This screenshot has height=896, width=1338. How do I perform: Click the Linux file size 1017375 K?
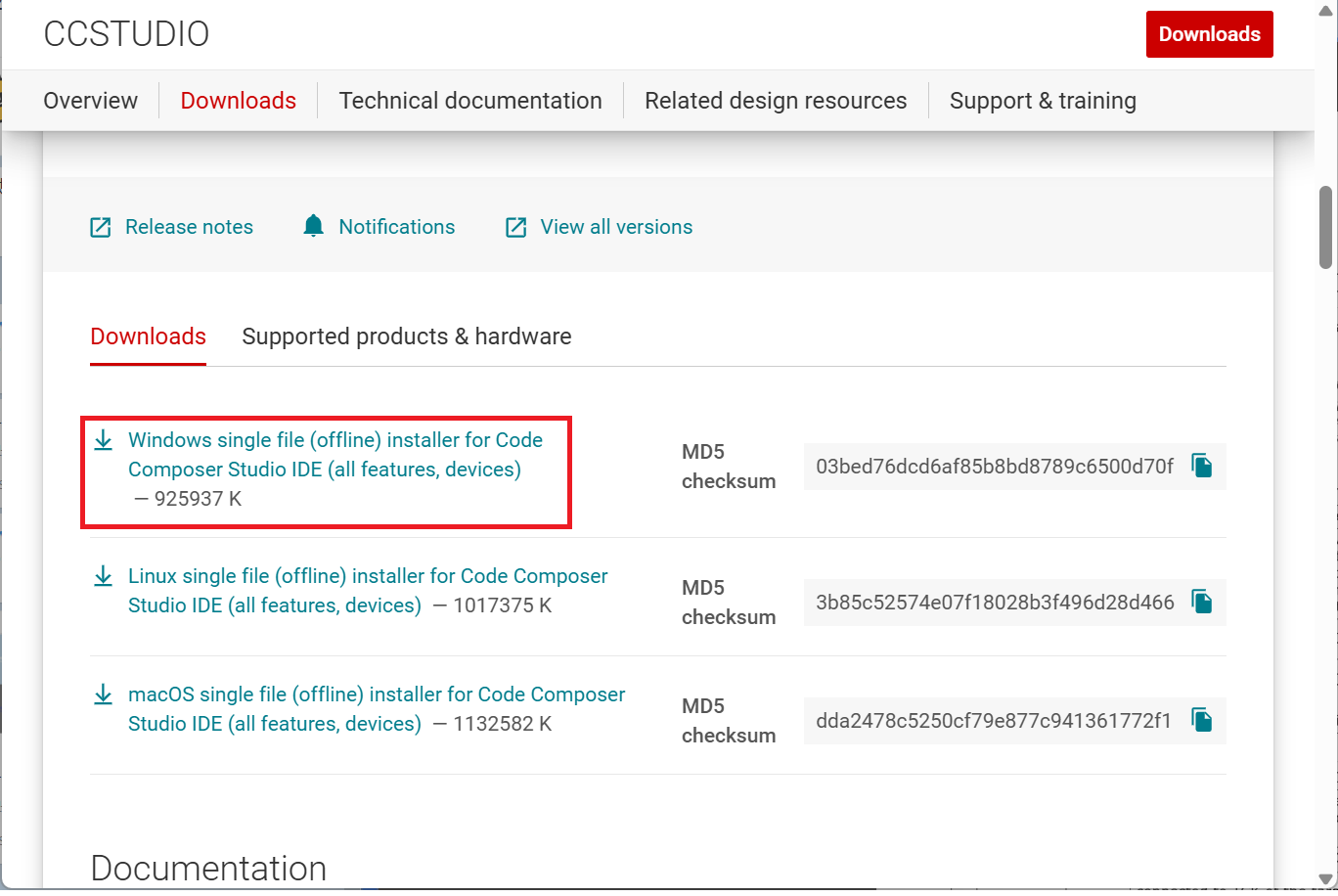[503, 605]
